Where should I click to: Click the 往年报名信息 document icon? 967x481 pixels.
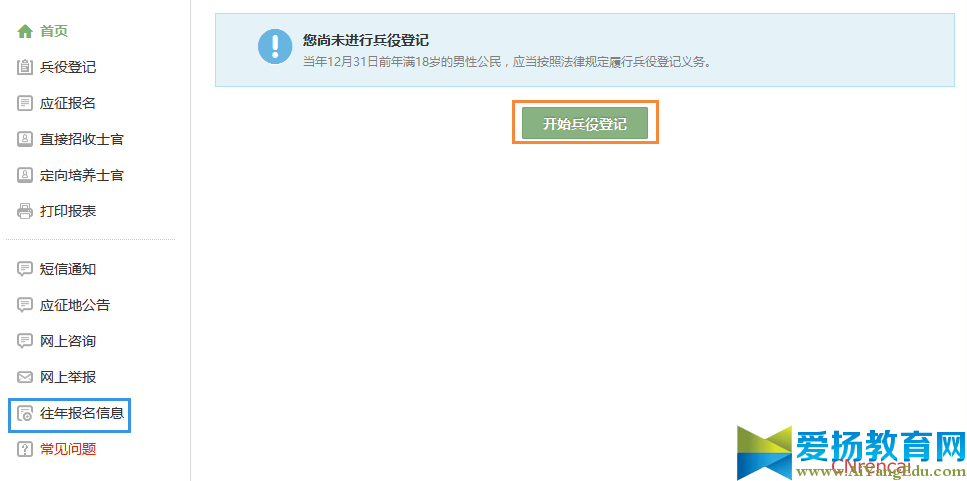25,414
